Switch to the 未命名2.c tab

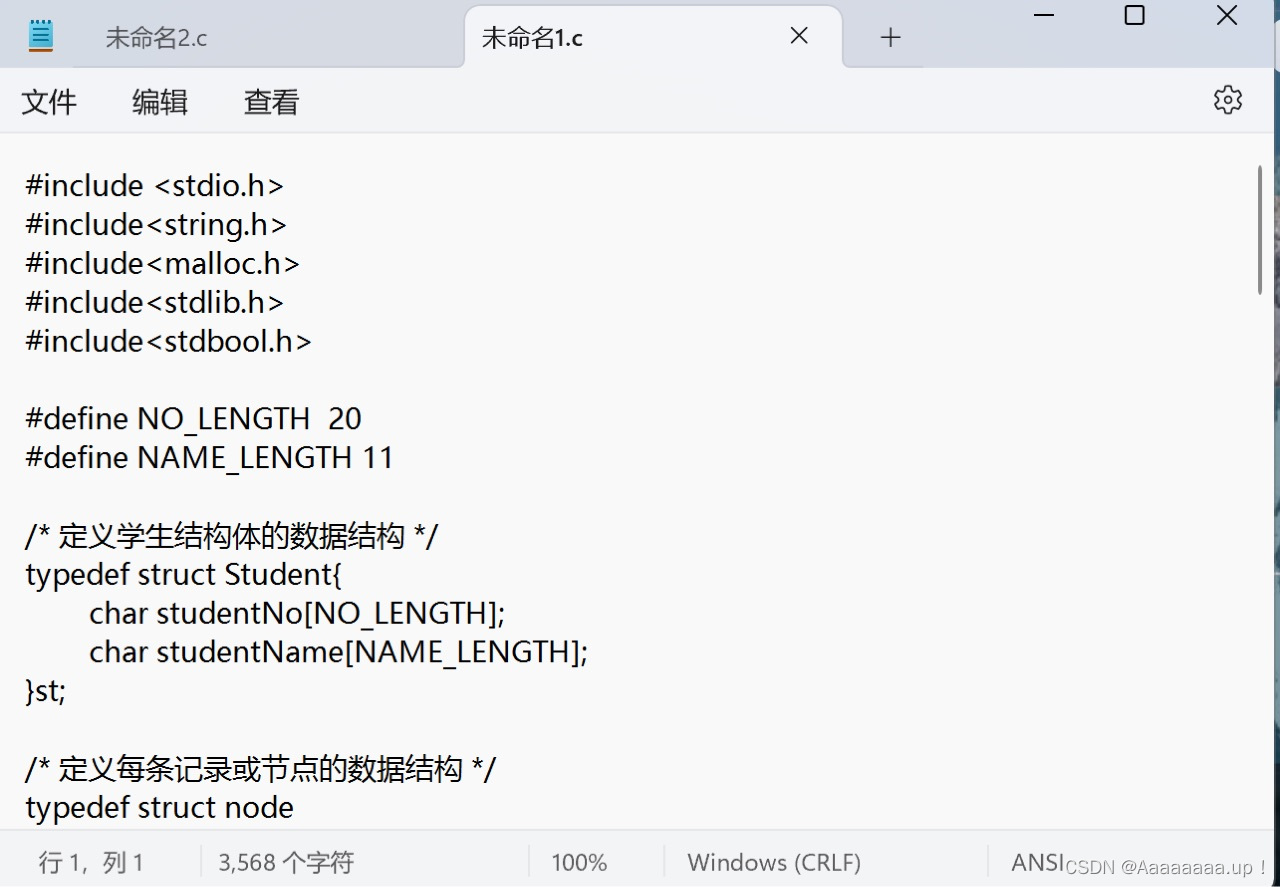(x=156, y=38)
